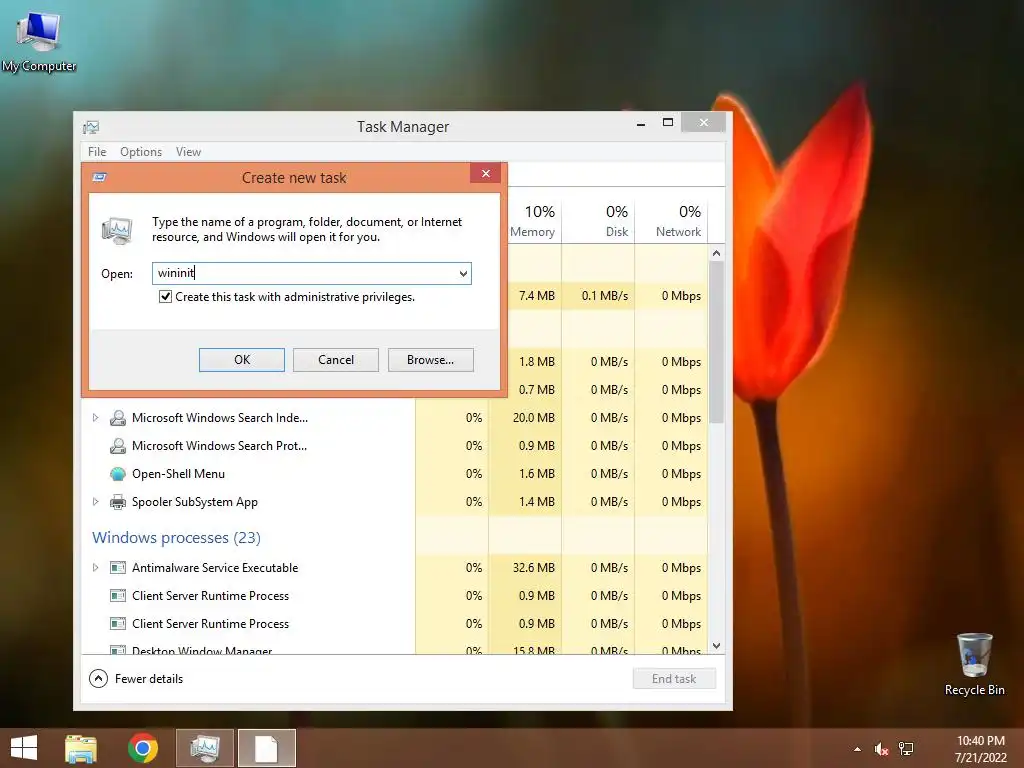This screenshot has width=1024, height=768.
Task: Click the process list scroll up arrow
Action: [x=716, y=253]
